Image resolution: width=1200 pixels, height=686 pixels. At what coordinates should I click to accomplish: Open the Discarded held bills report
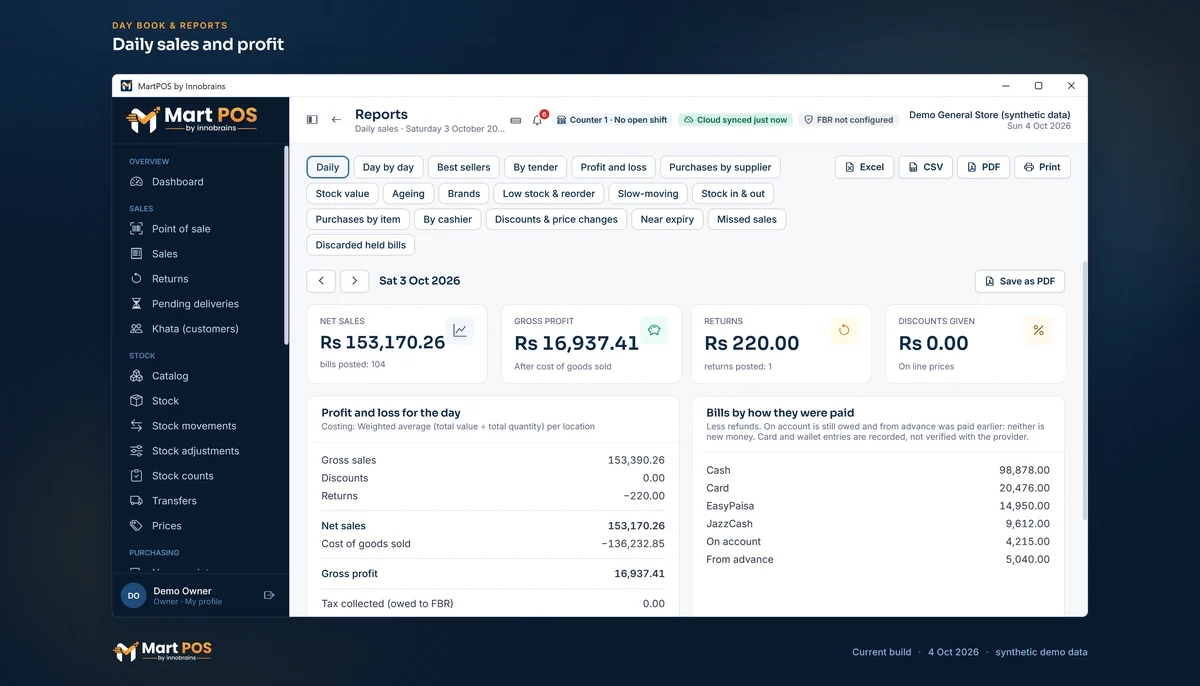tap(361, 245)
